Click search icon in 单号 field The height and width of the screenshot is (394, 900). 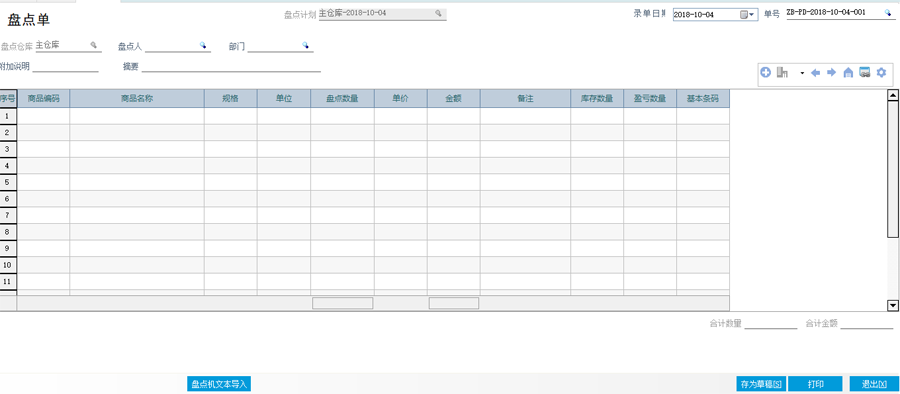click(x=887, y=12)
